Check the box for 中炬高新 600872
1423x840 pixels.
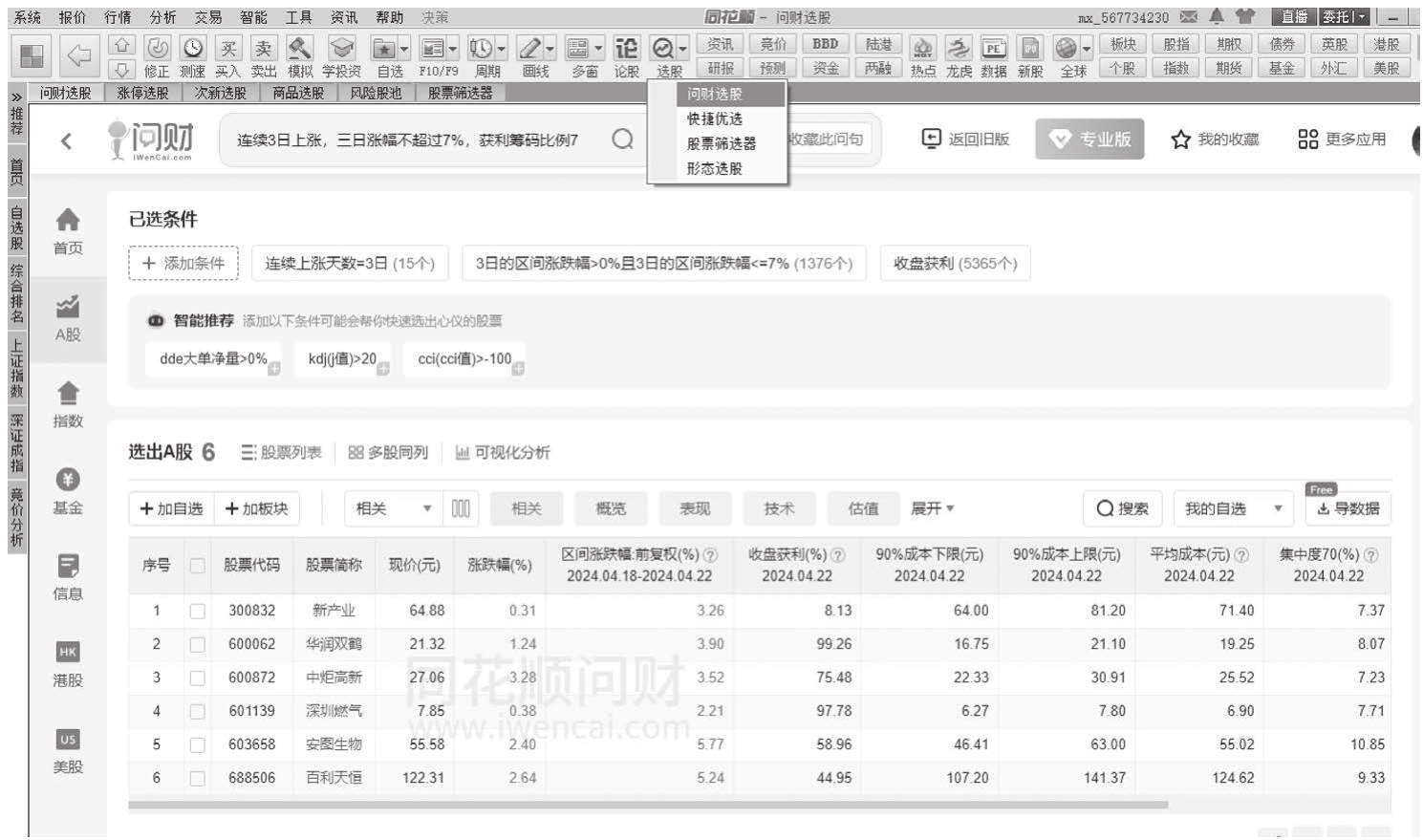[x=197, y=678]
